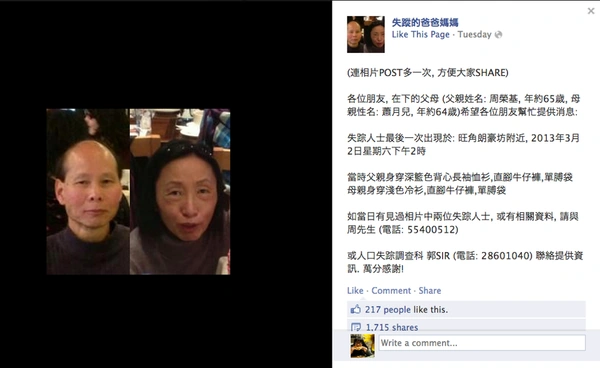The width and height of the screenshot is (600, 368).
Task: Click the Like This Page link
Action: click(x=421, y=34)
